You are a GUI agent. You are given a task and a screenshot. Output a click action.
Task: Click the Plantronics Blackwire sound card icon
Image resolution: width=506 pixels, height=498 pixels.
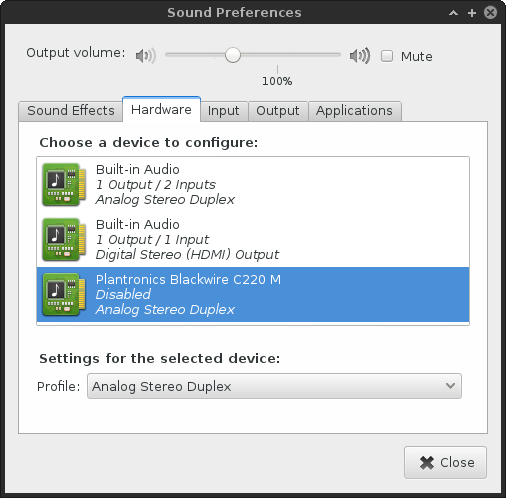pyautogui.click(x=64, y=294)
